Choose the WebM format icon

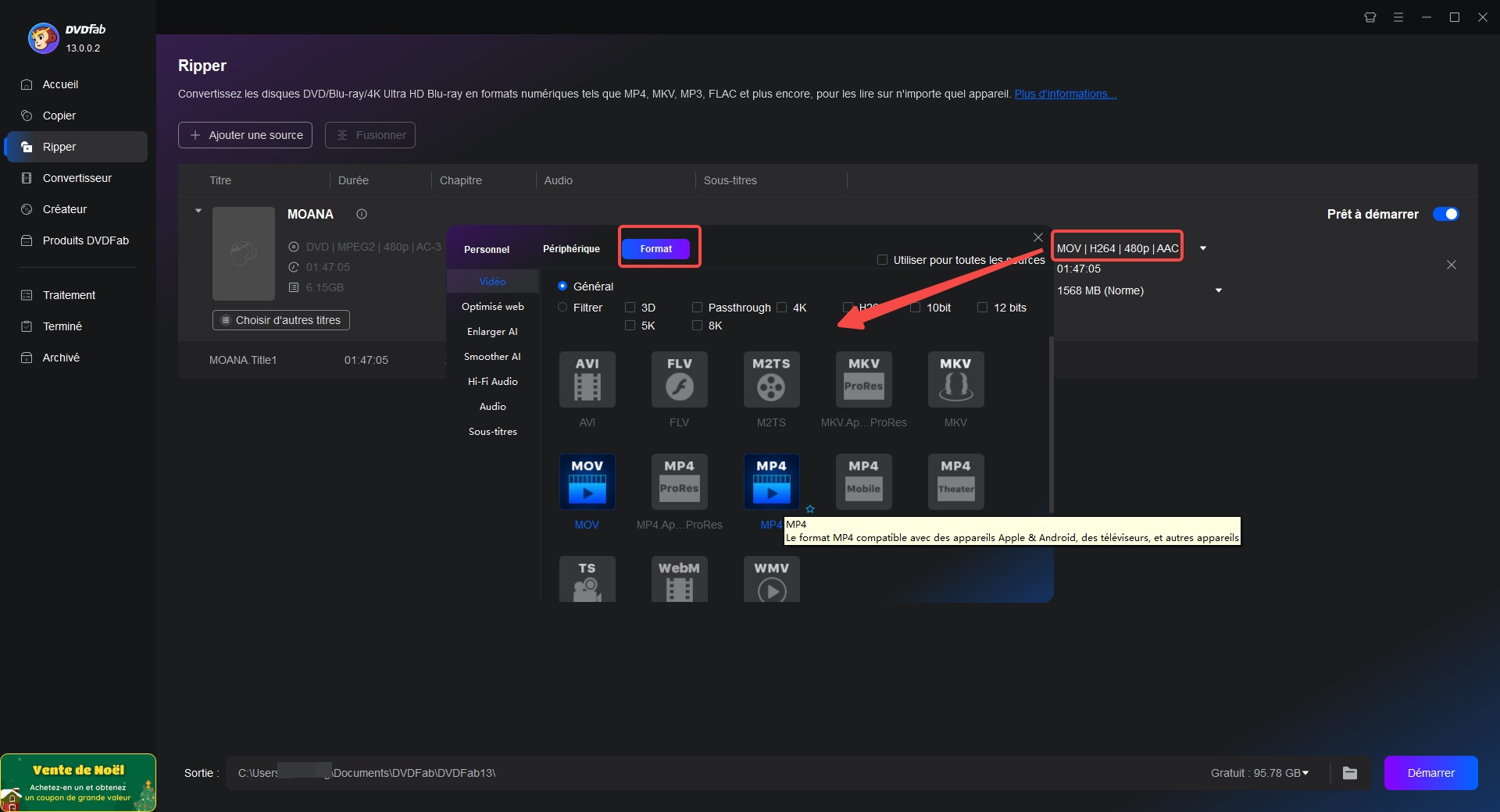pyautogui.click(x=679, y=579)
